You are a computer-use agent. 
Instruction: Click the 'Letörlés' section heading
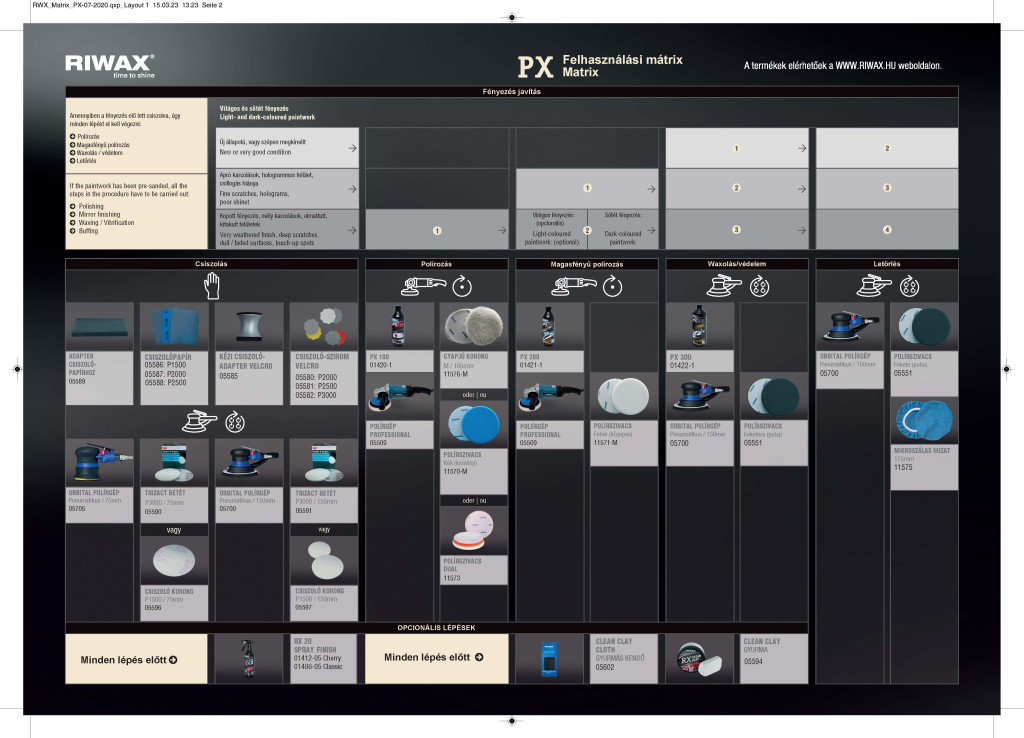pyautogui.click(x=887, y=264)
